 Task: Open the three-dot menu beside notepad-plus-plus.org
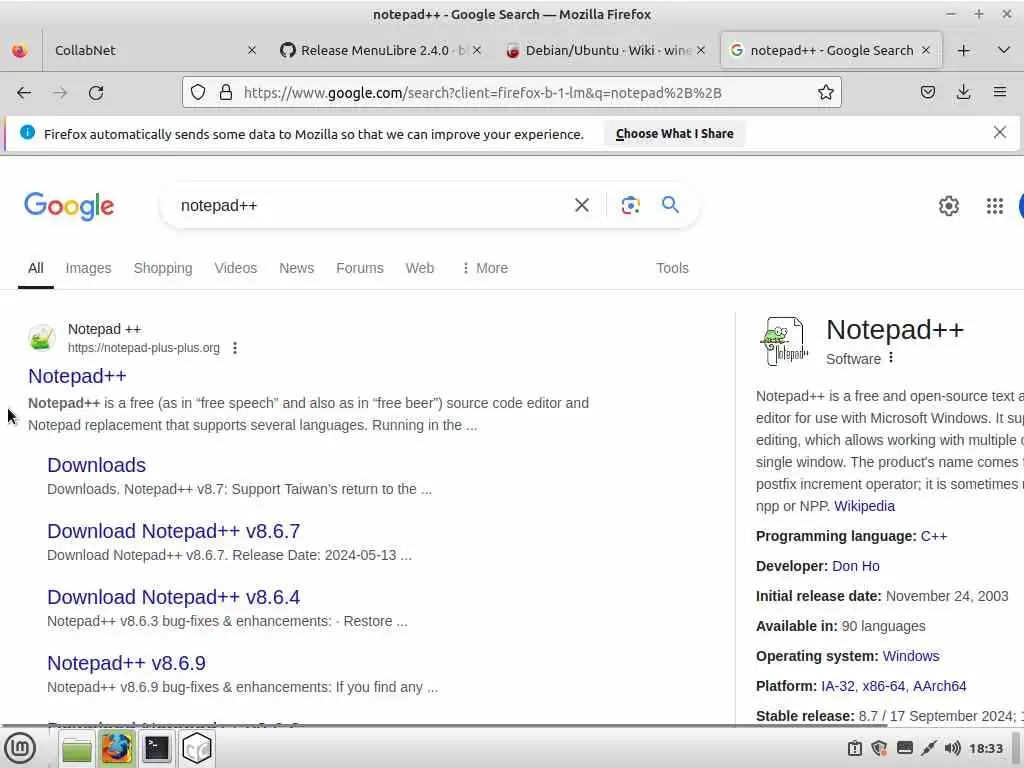(234, 348)
